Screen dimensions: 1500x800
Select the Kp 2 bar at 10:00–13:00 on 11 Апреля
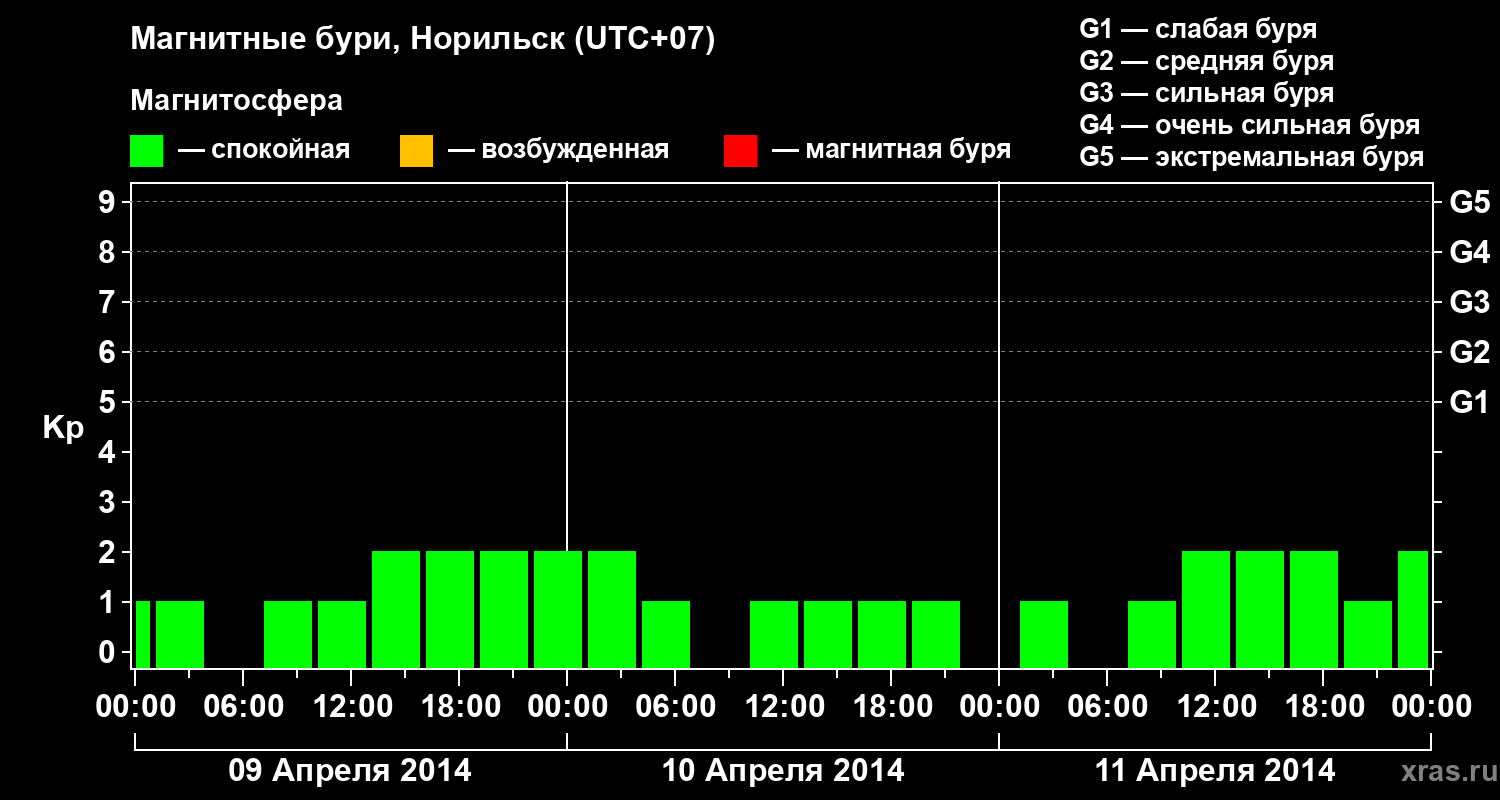pos(1206,609)
